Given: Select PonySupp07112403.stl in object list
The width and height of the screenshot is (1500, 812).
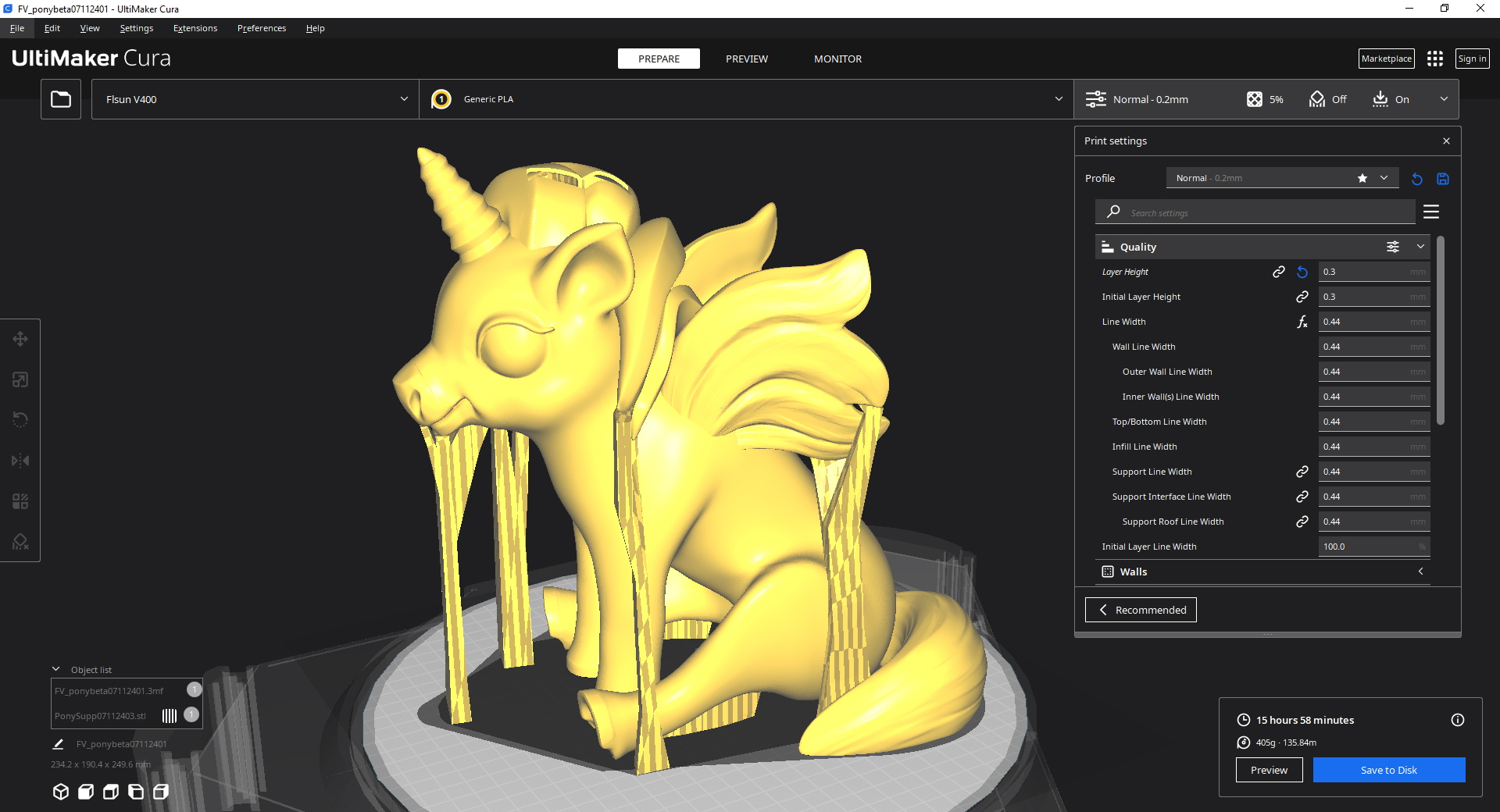Looking at the screenshot, I should [102, 716].
